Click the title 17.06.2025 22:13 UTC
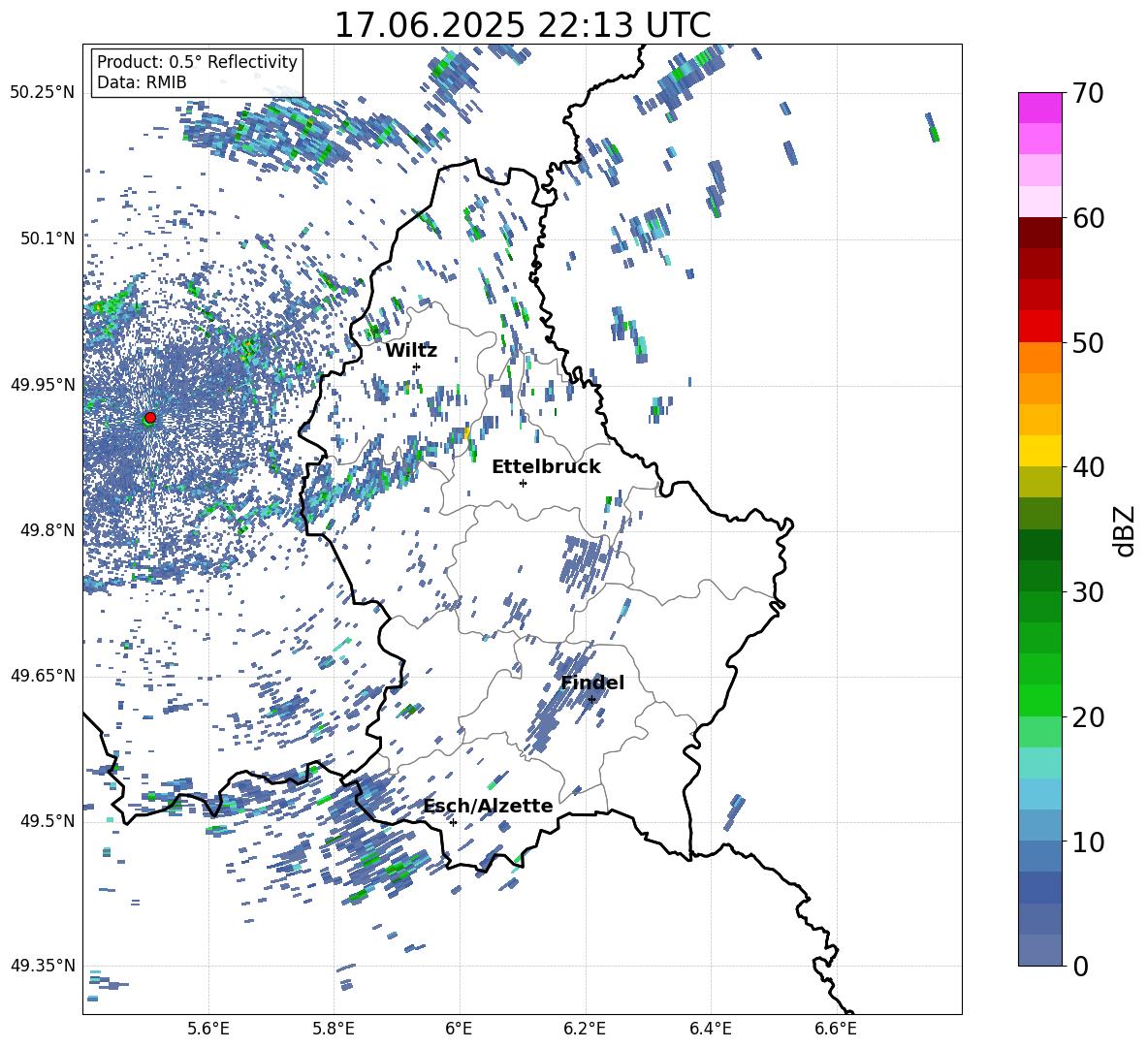The height and width of the screenshot is (1048, 1148). [x=523, y=25]
